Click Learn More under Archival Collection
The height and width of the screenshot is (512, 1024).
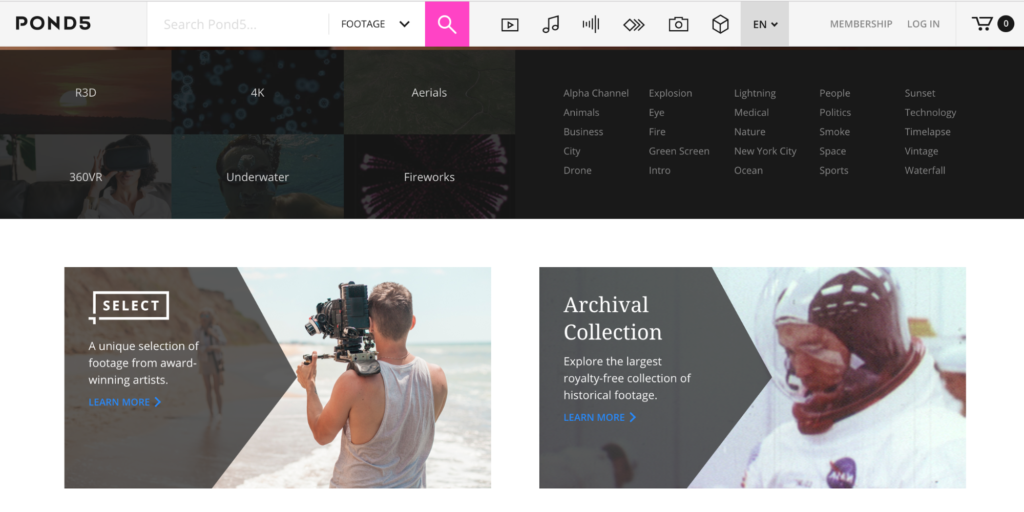599,417
